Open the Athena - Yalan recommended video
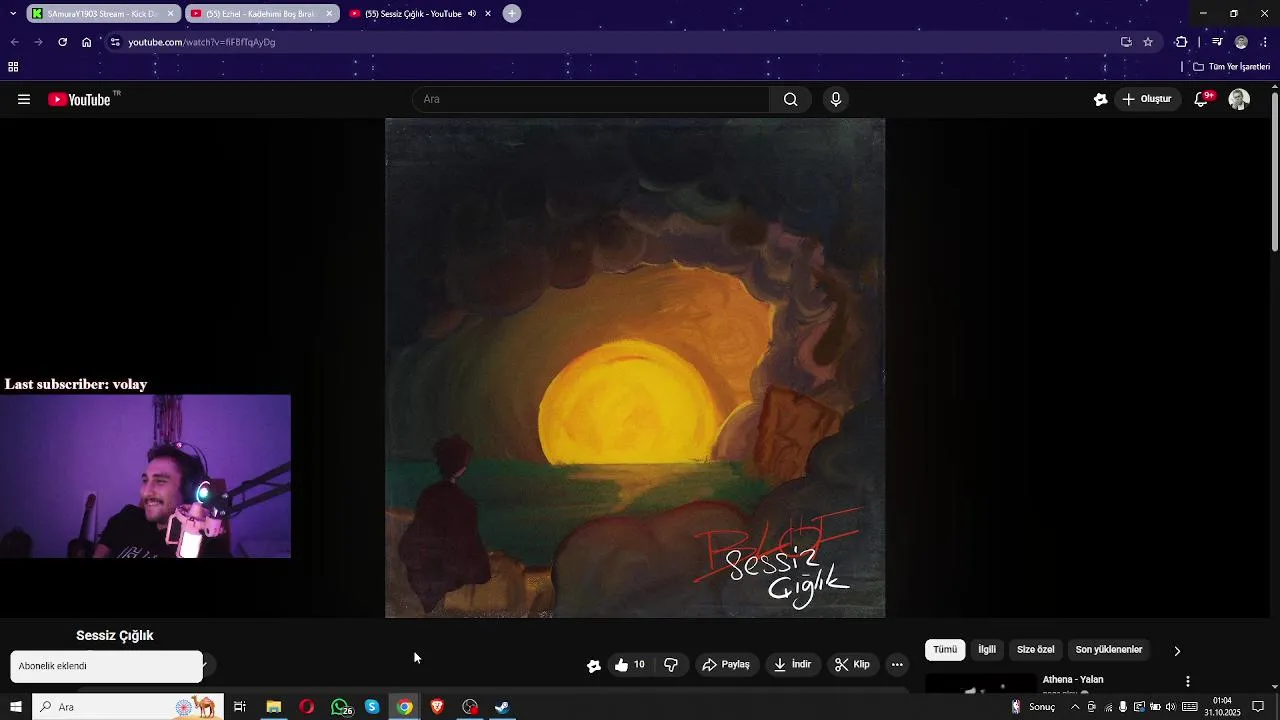This screenshot has height=720, width=1280. [x=1073, y=680]
